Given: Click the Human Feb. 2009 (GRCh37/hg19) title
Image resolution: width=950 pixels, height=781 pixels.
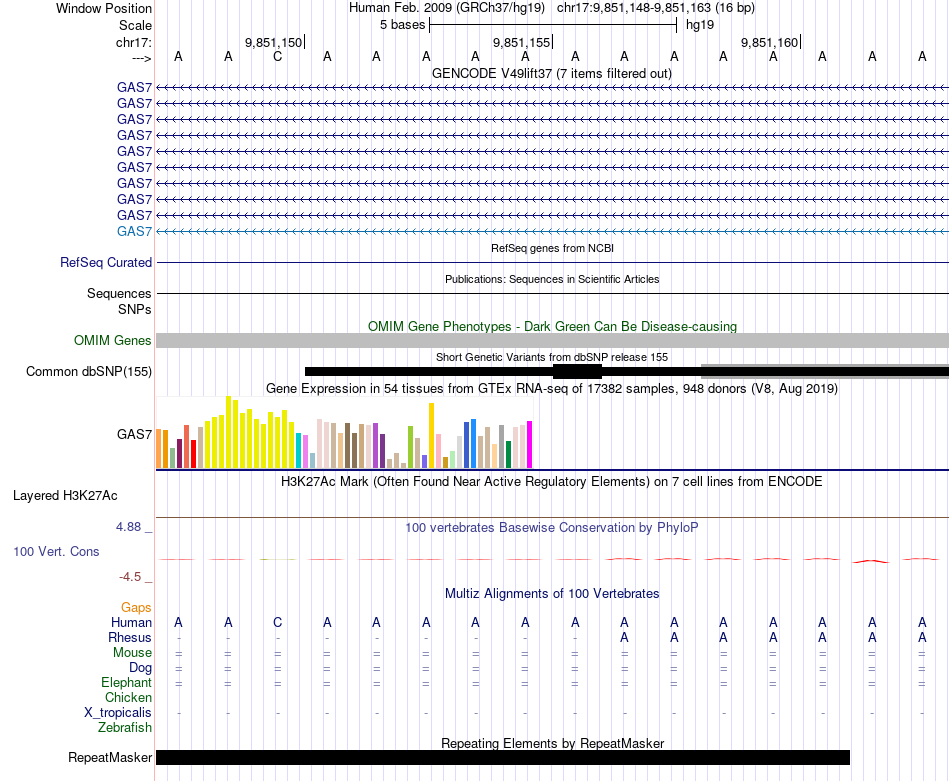Looking at the screenshot, I should pyautogui.click(x=447, y=8).
